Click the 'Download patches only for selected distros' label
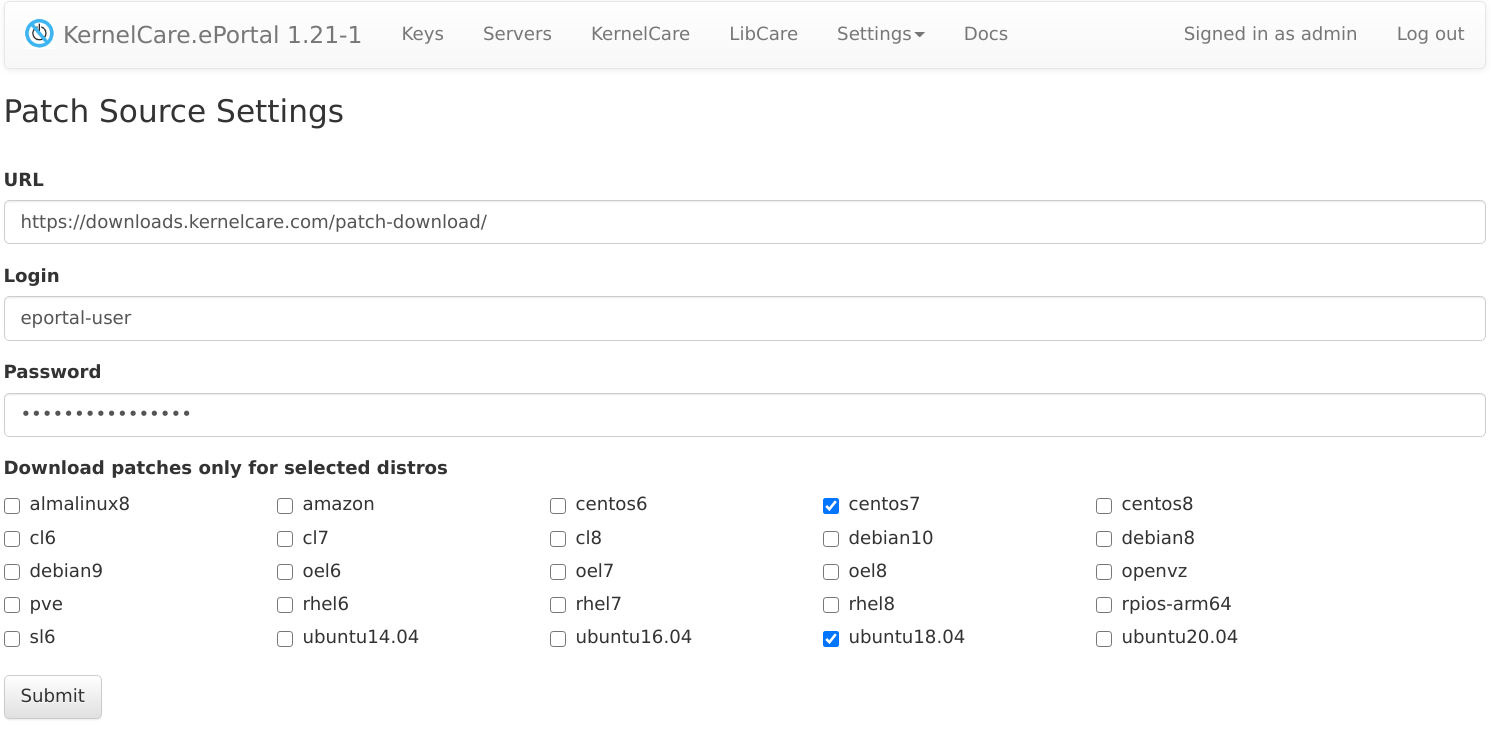 [x=226, y=468]
